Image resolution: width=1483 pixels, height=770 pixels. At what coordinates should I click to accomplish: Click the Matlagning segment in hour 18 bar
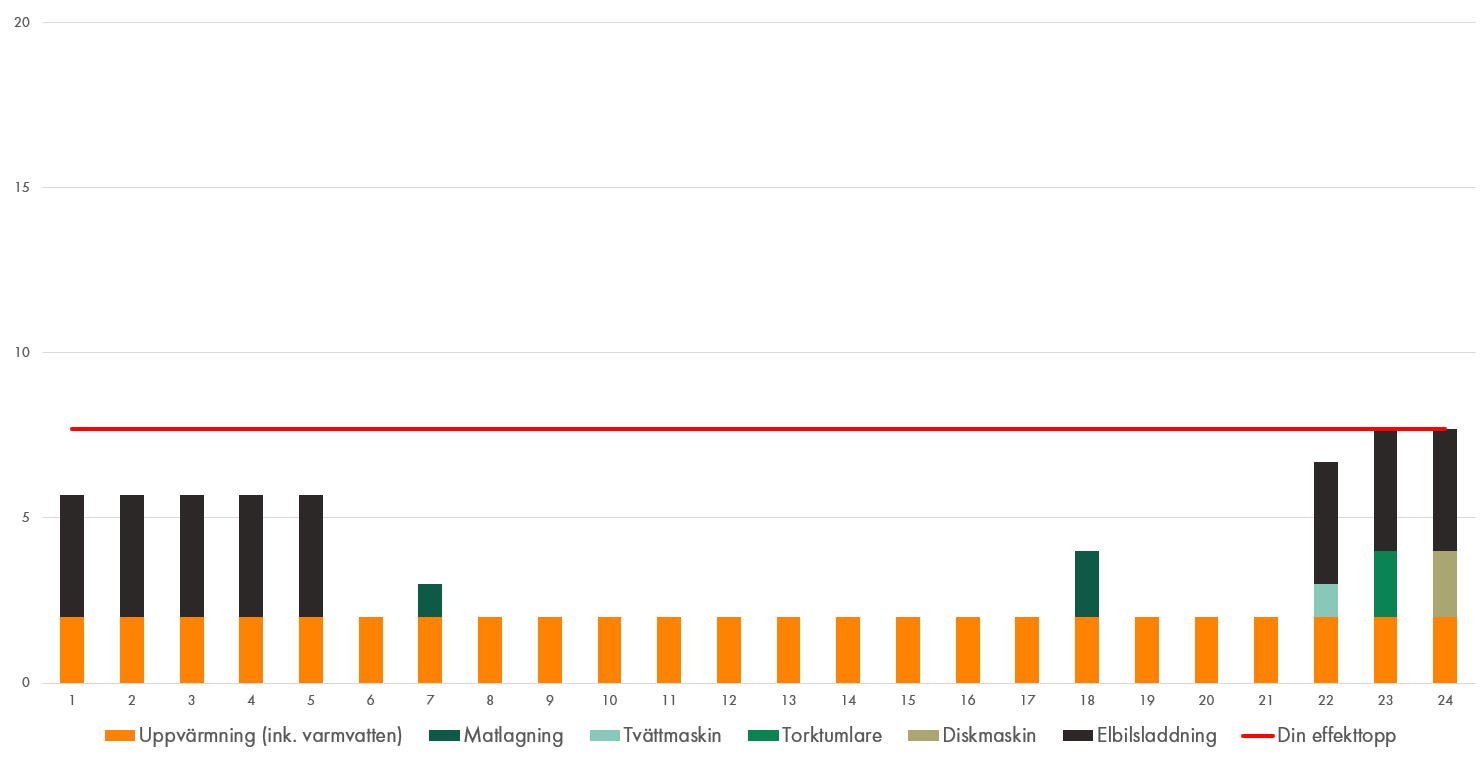pos(1087,584)
